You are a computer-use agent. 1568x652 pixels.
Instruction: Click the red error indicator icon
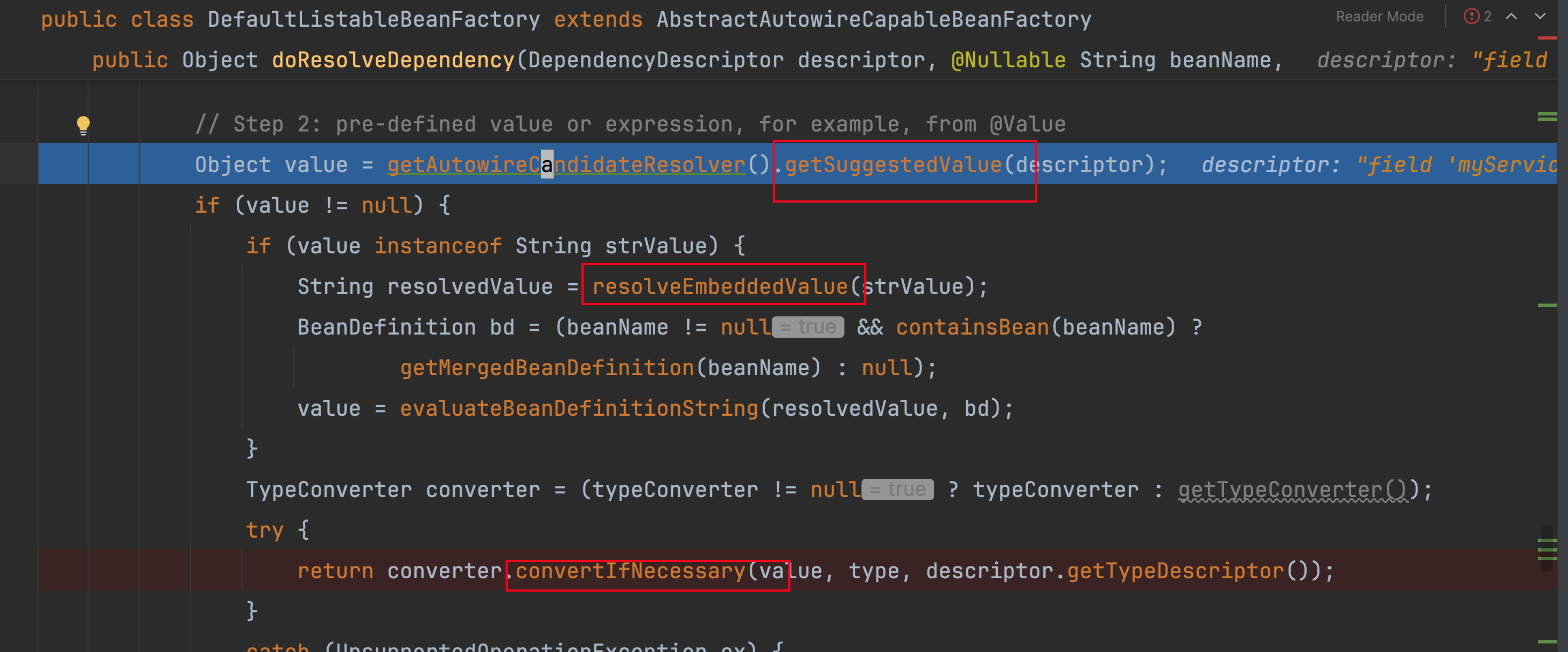tap(1471, 17)
